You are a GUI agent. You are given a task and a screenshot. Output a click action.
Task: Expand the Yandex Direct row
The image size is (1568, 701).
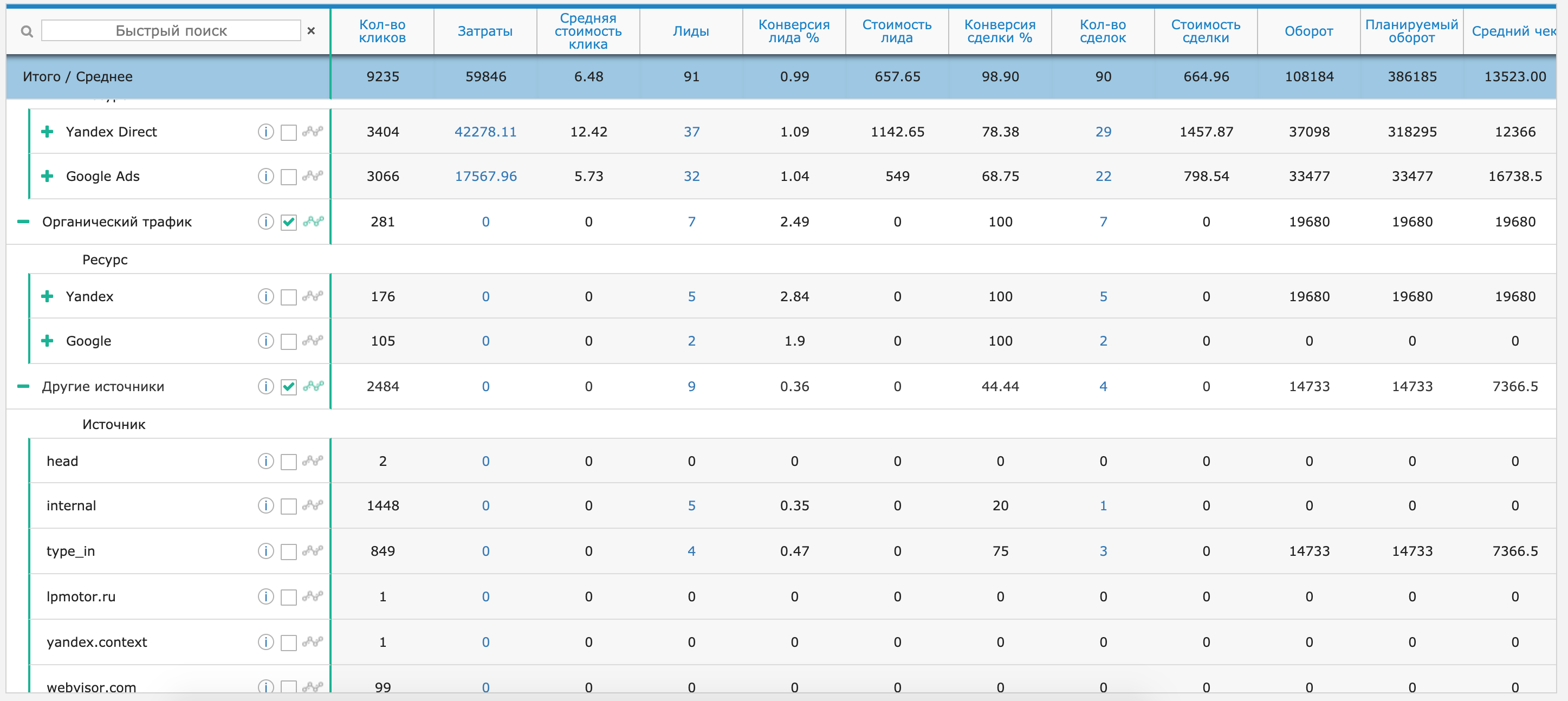pyautogui.click(x=47, y=132)
